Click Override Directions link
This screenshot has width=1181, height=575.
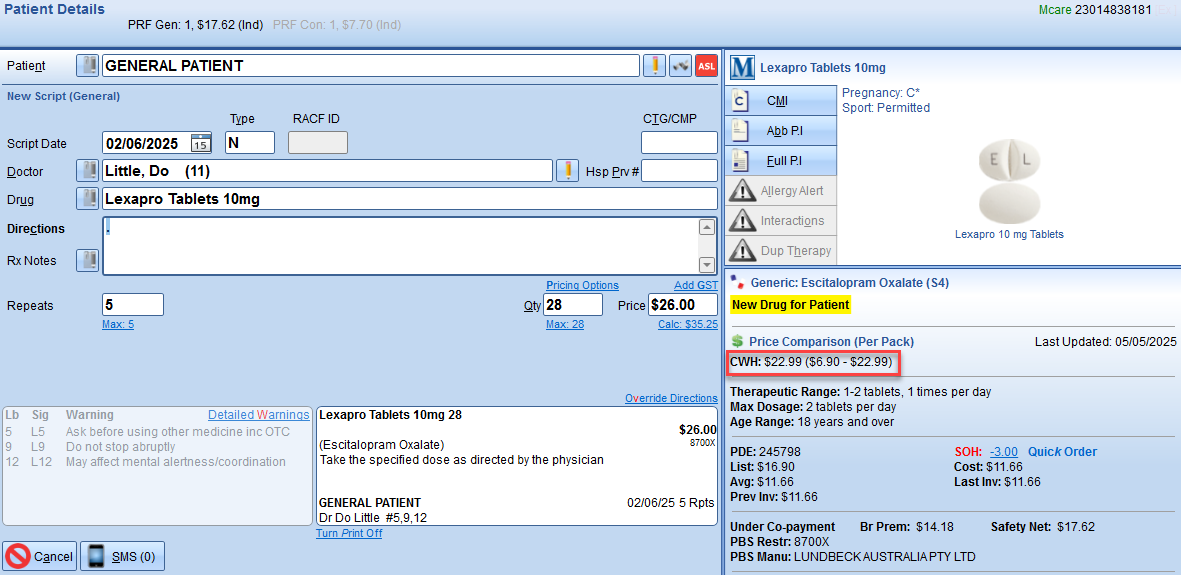[x=671, y=399]
